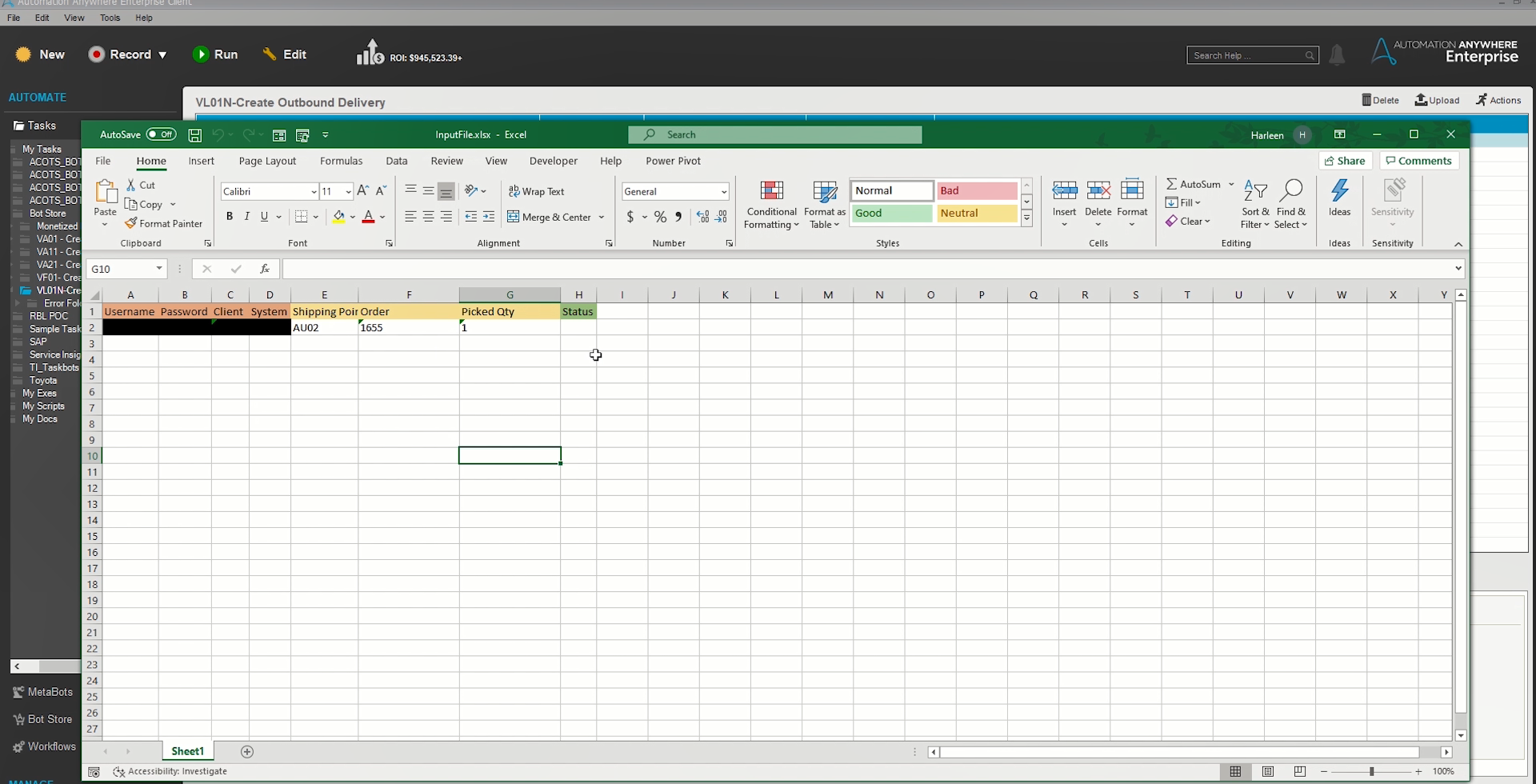Click Run button in Automation Anywhere

tap(215, 54)
